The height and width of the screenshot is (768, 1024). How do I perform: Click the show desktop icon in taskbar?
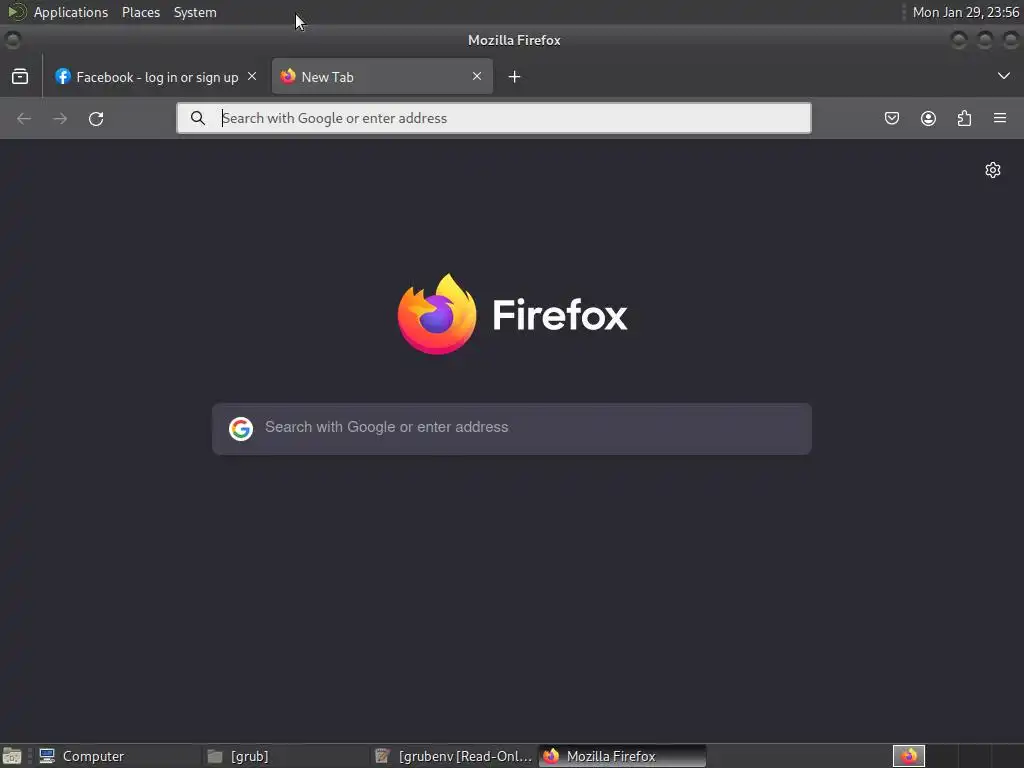(12, 756)
